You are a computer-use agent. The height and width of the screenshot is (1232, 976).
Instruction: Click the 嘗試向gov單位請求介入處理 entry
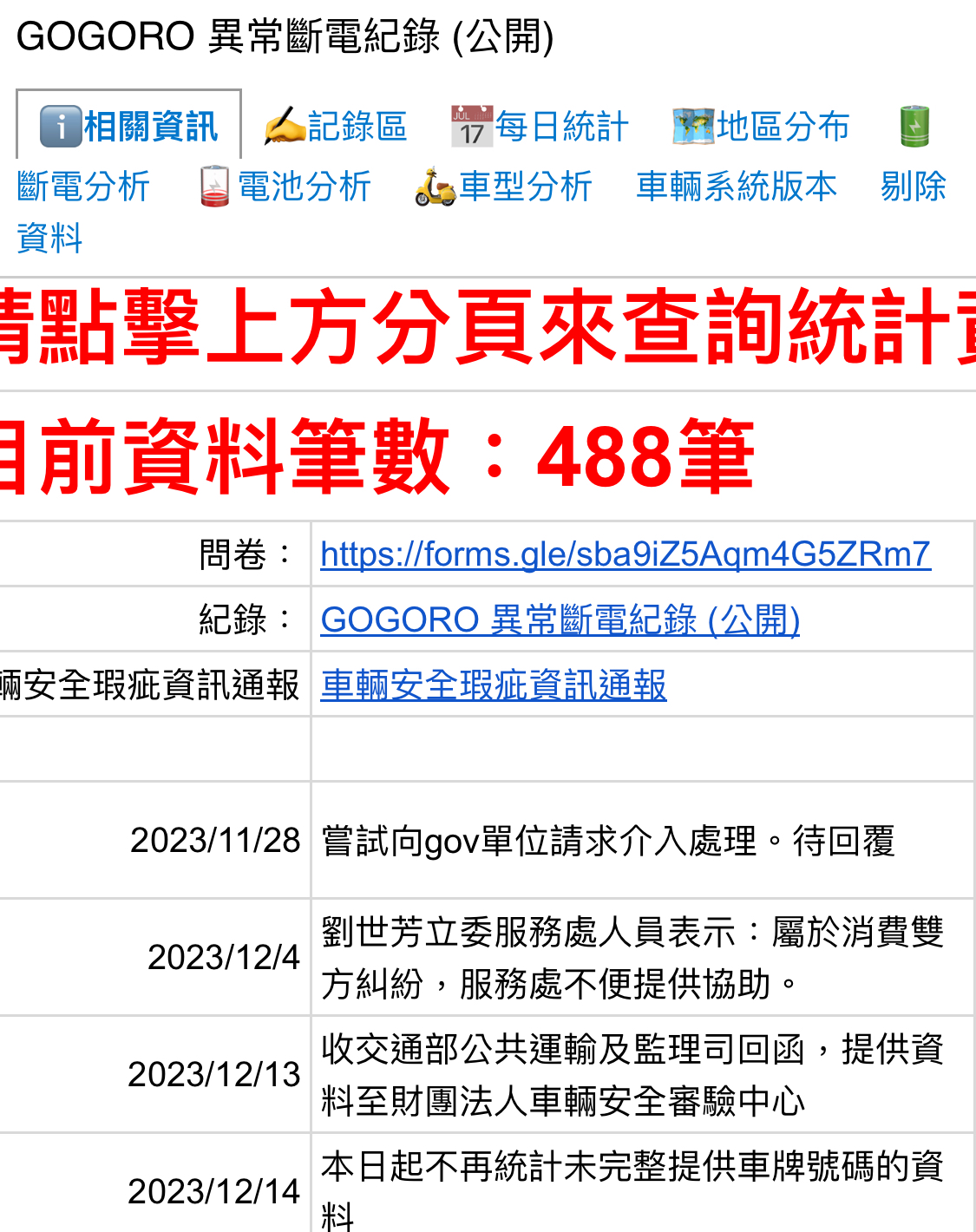click(x=607, y=841)
